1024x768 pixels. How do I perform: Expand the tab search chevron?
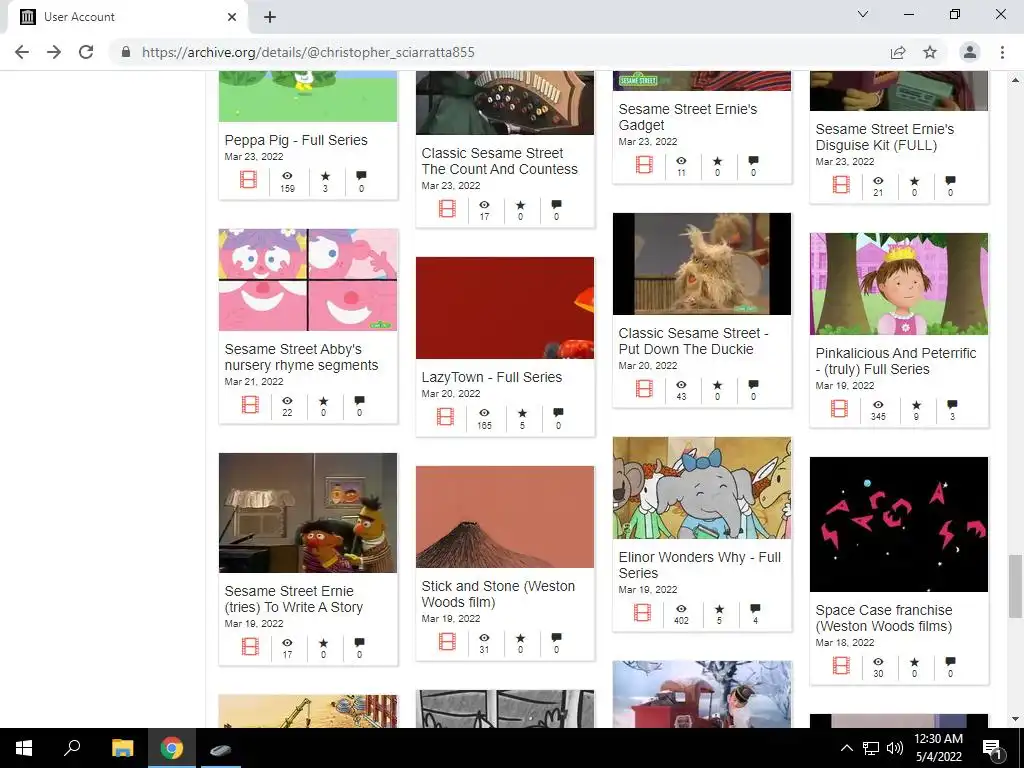(863, 14)
